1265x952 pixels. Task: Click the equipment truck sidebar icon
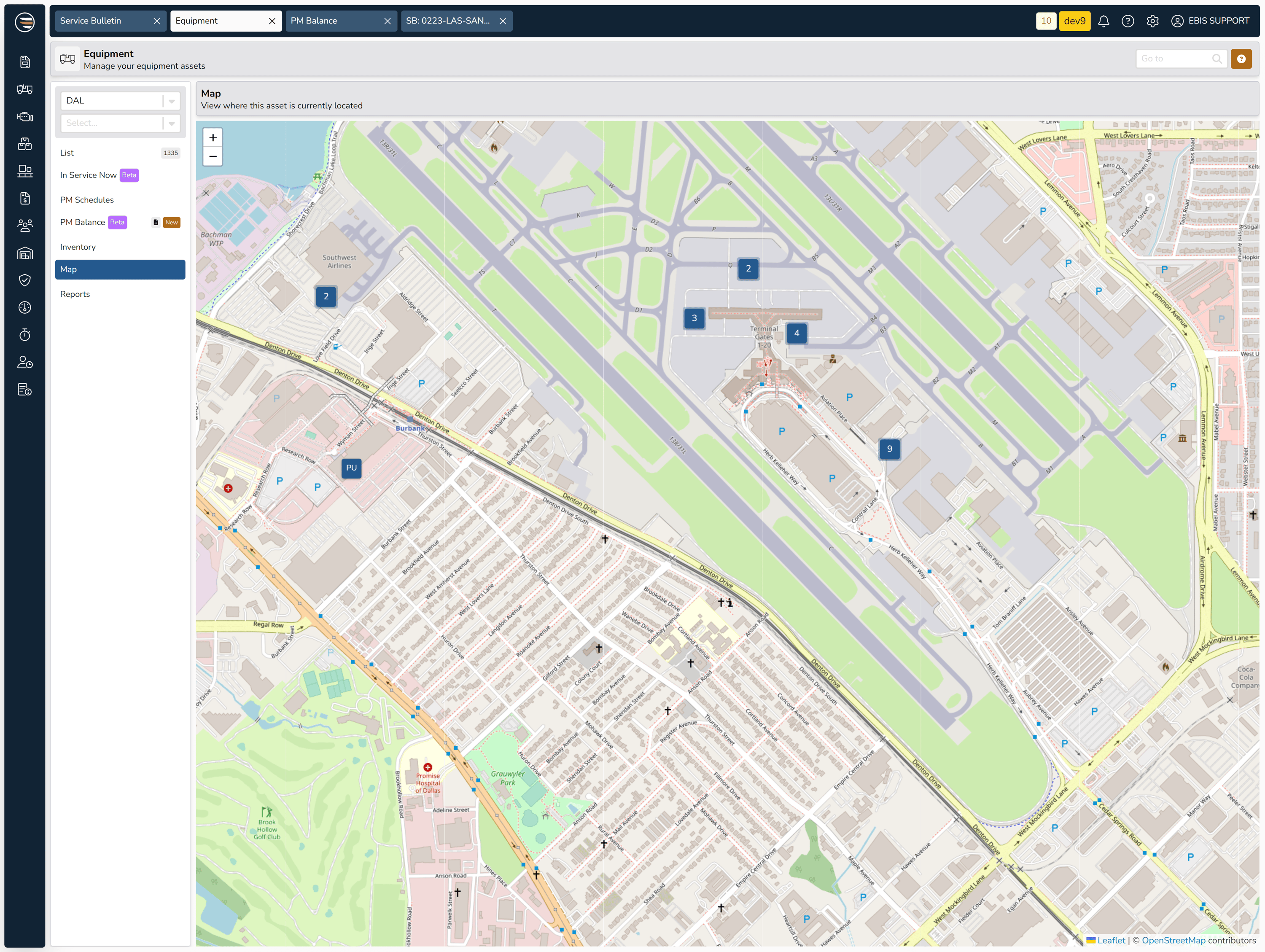tap(24, 89)
